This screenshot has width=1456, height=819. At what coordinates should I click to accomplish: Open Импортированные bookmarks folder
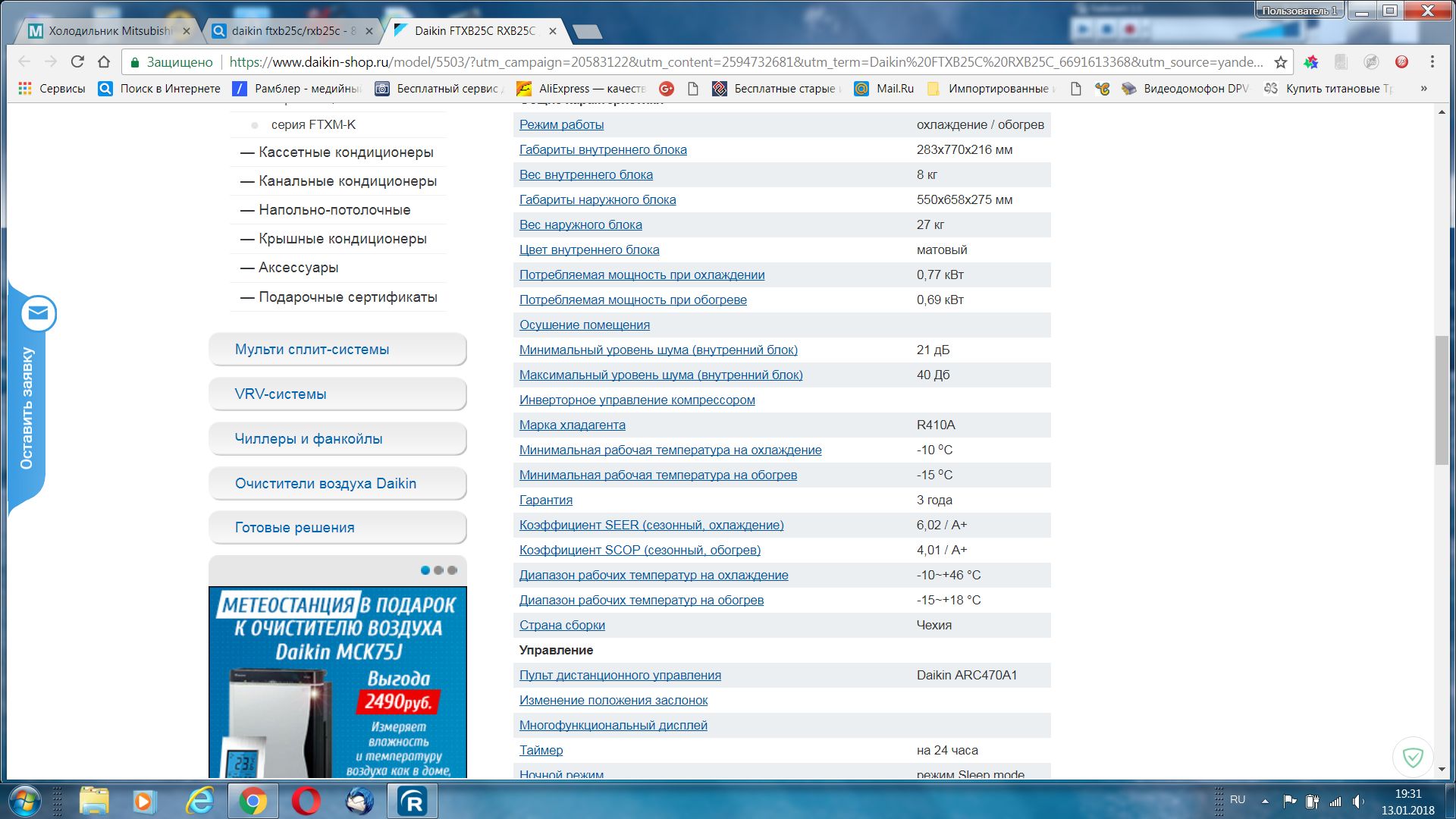[x=990, y=89]
